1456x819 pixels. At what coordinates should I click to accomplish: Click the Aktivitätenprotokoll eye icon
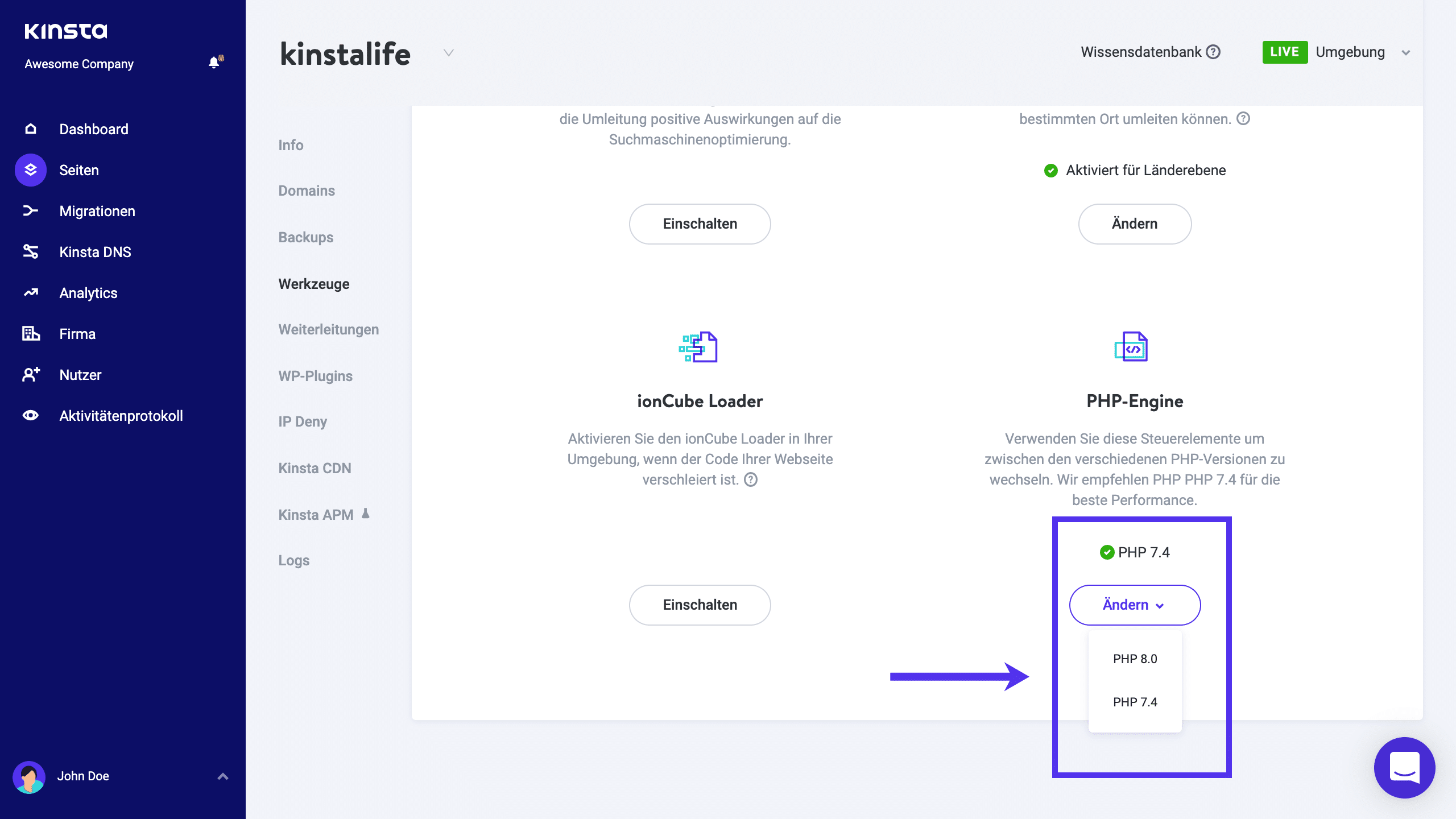[x=30, y=415]
